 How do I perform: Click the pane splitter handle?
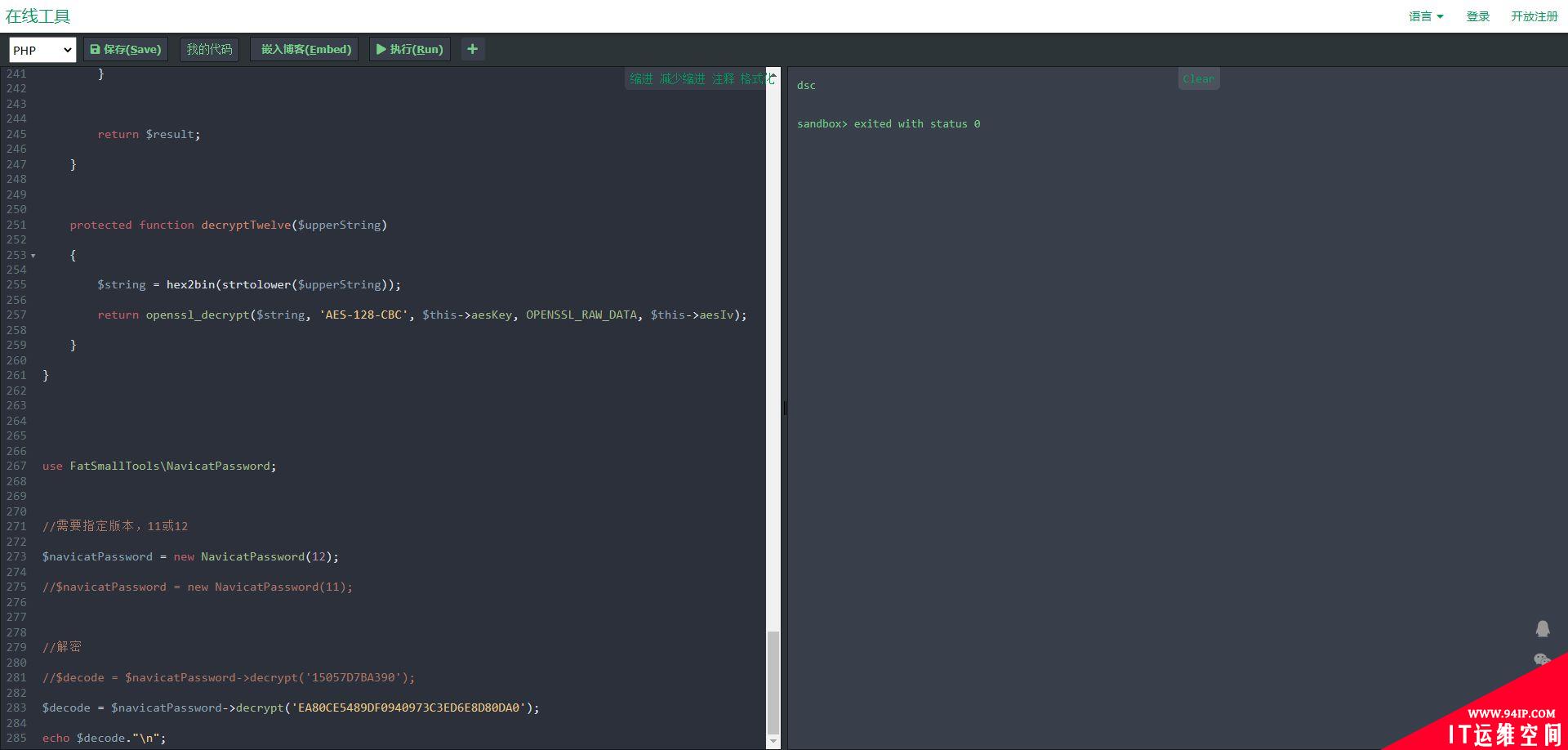(785, 408)
